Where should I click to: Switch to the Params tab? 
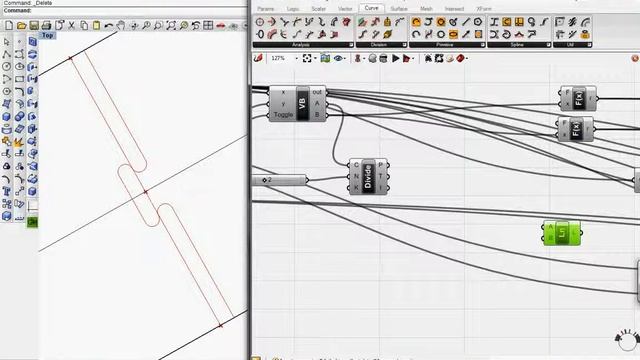(x=266, y=9)
